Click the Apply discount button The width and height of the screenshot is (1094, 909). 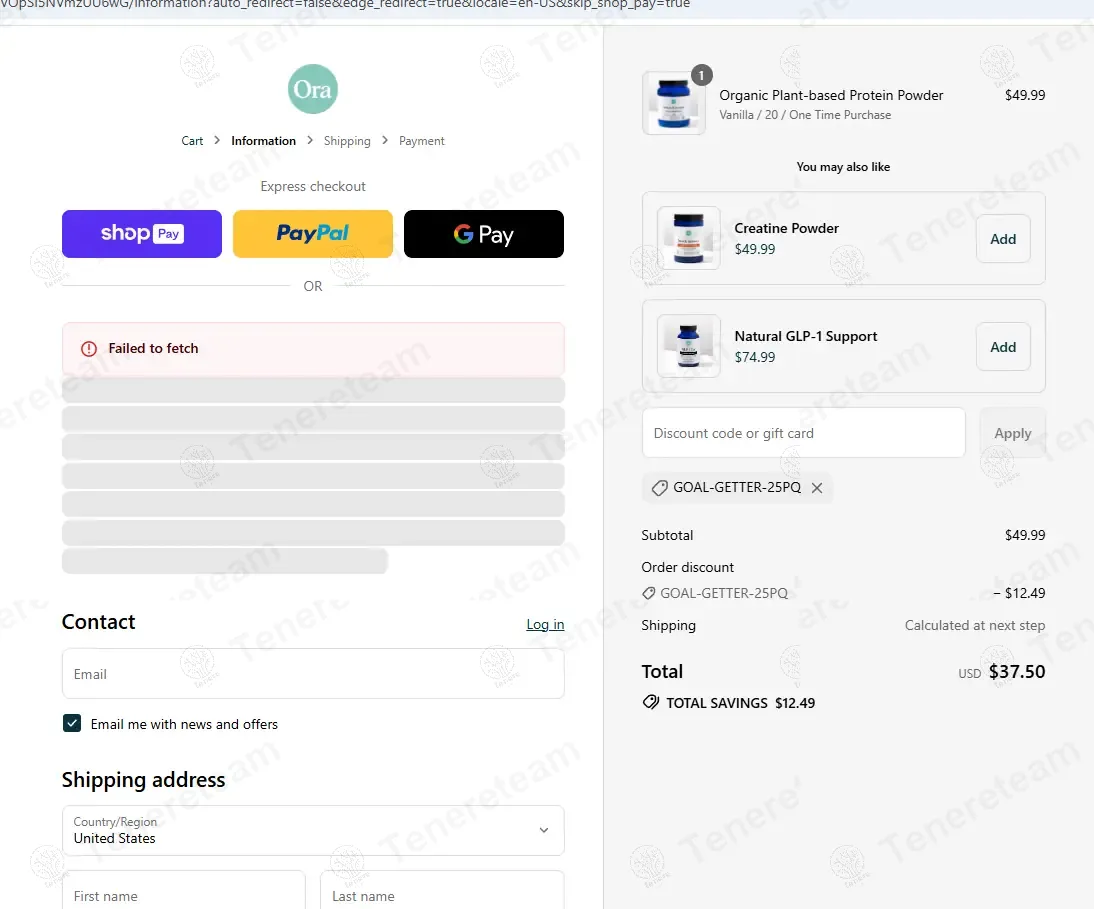[x=1012, y=433]
